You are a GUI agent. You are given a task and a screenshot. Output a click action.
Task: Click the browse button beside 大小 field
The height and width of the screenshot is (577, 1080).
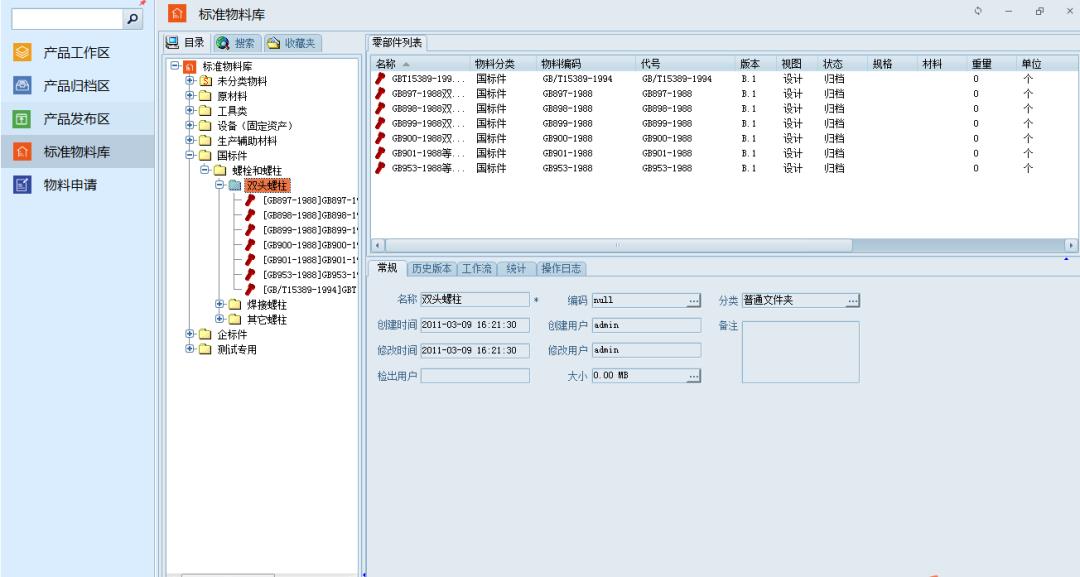pos(694,375)
